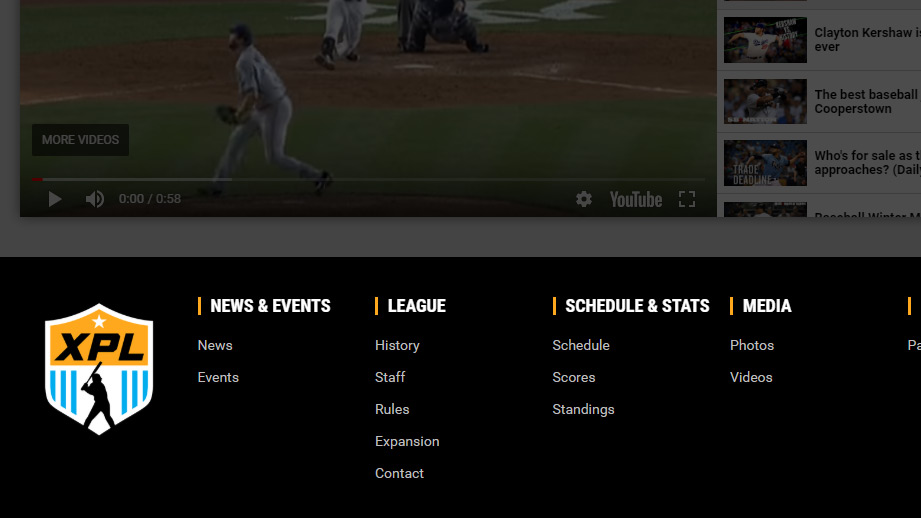The image size is (921, 518).
Task: View the Scores page
Action: [574, 377]
